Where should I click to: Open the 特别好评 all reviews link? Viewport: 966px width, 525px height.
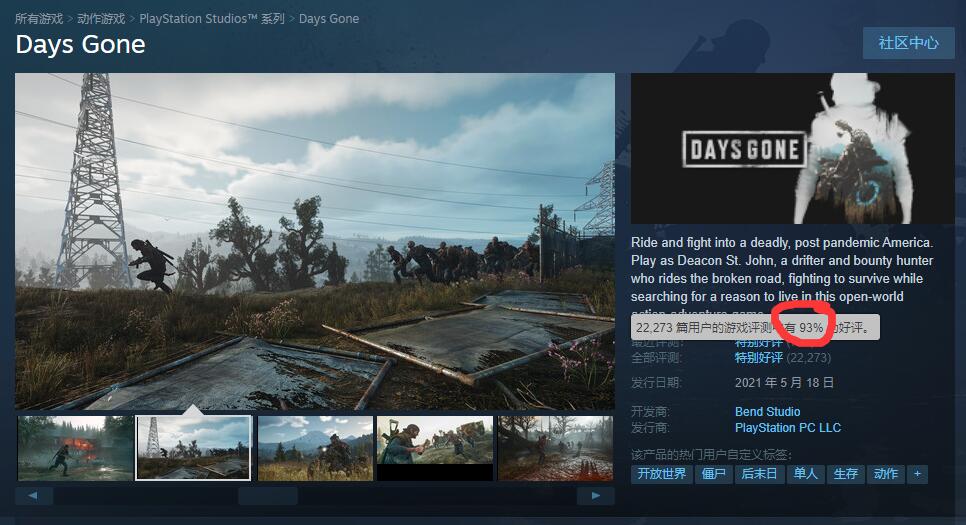click(x=758, y=357)
